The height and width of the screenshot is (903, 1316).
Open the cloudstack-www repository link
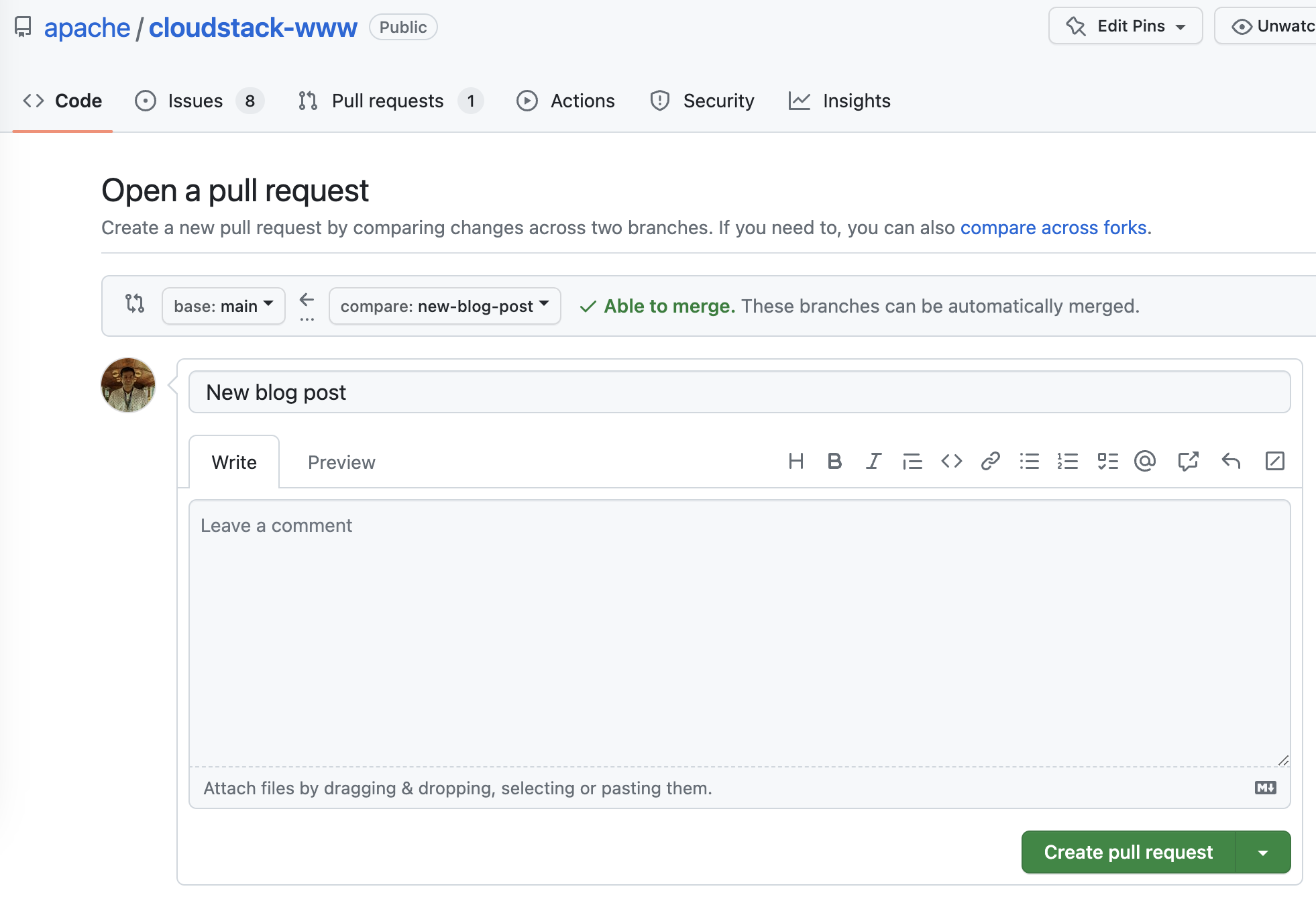(x=253, y=28)
